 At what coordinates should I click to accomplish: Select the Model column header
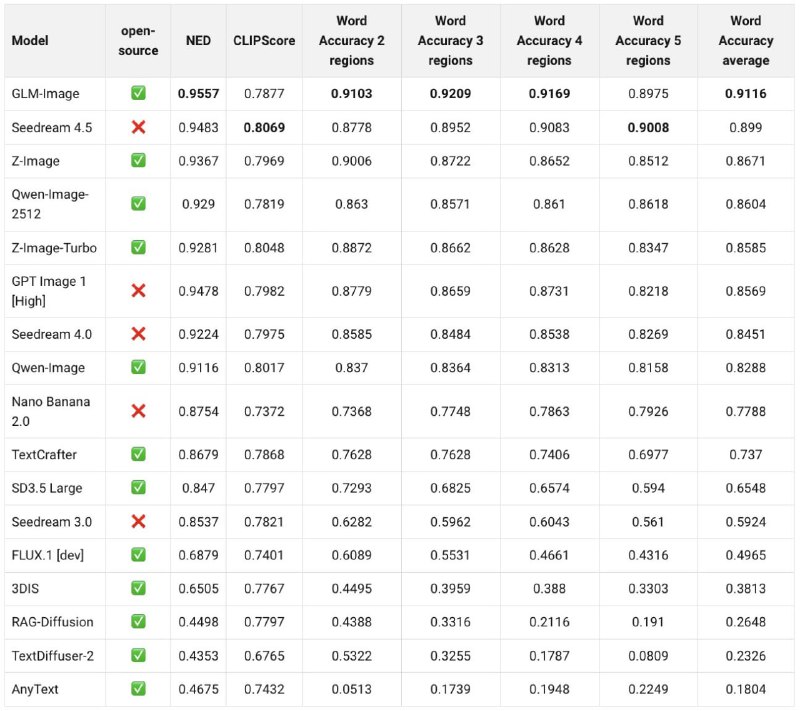point(31,41)
